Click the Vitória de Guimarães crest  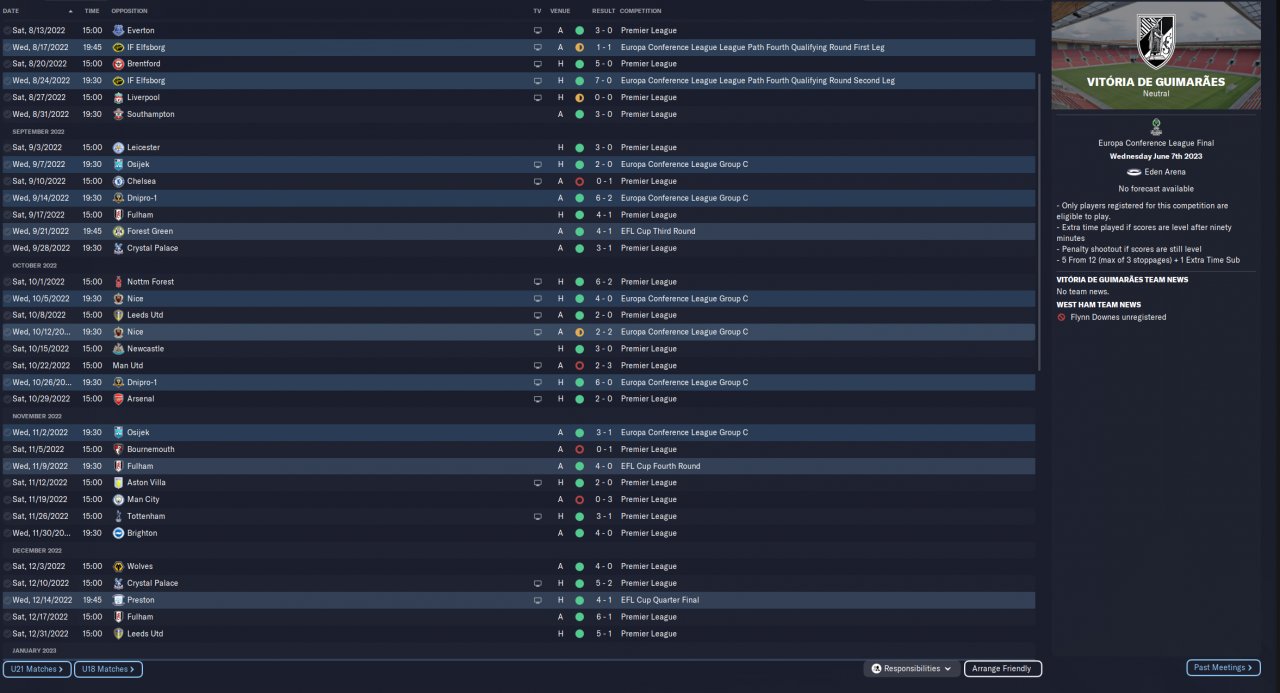(x=1156, y=40)
